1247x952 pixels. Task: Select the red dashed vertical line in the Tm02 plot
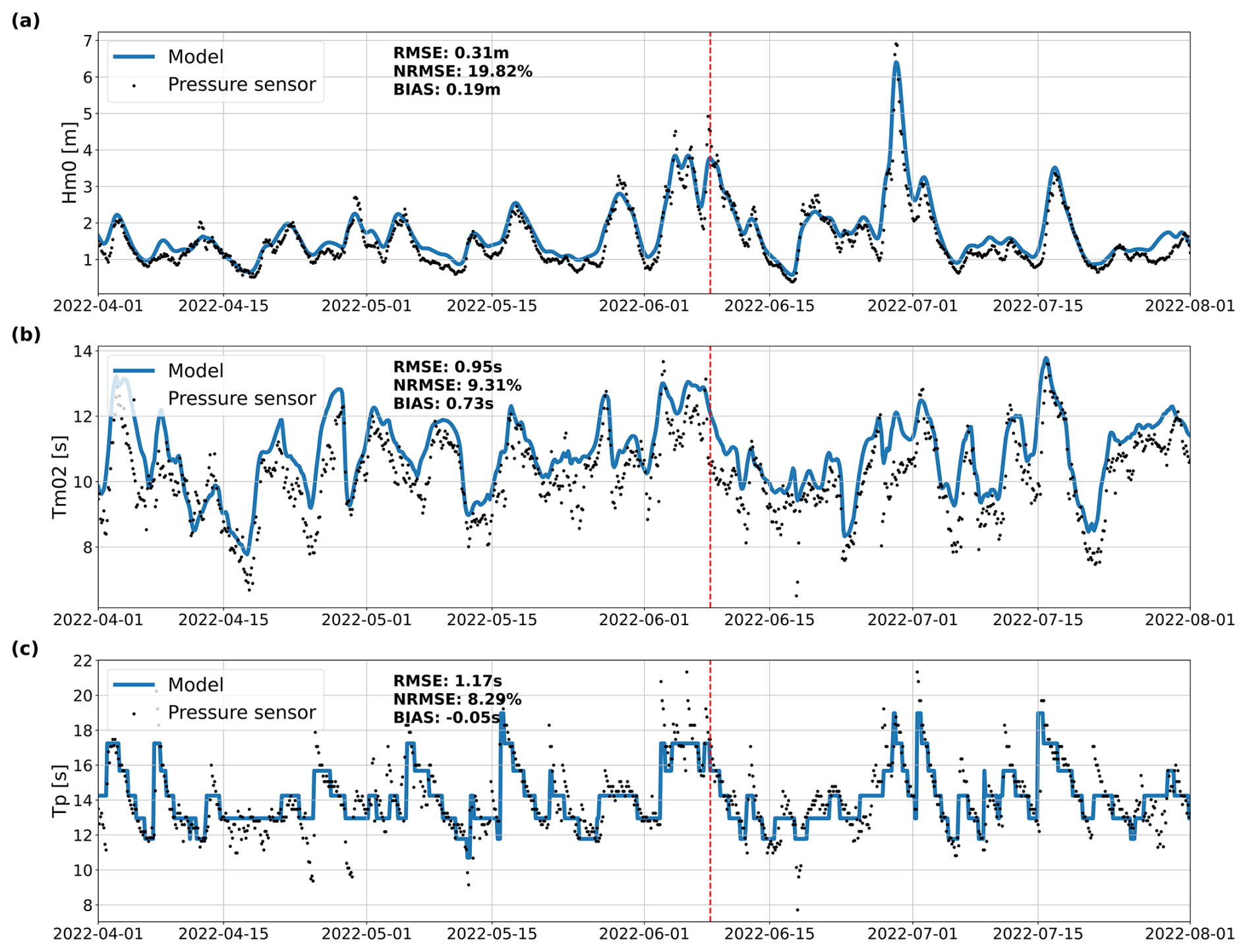[710, 527]
